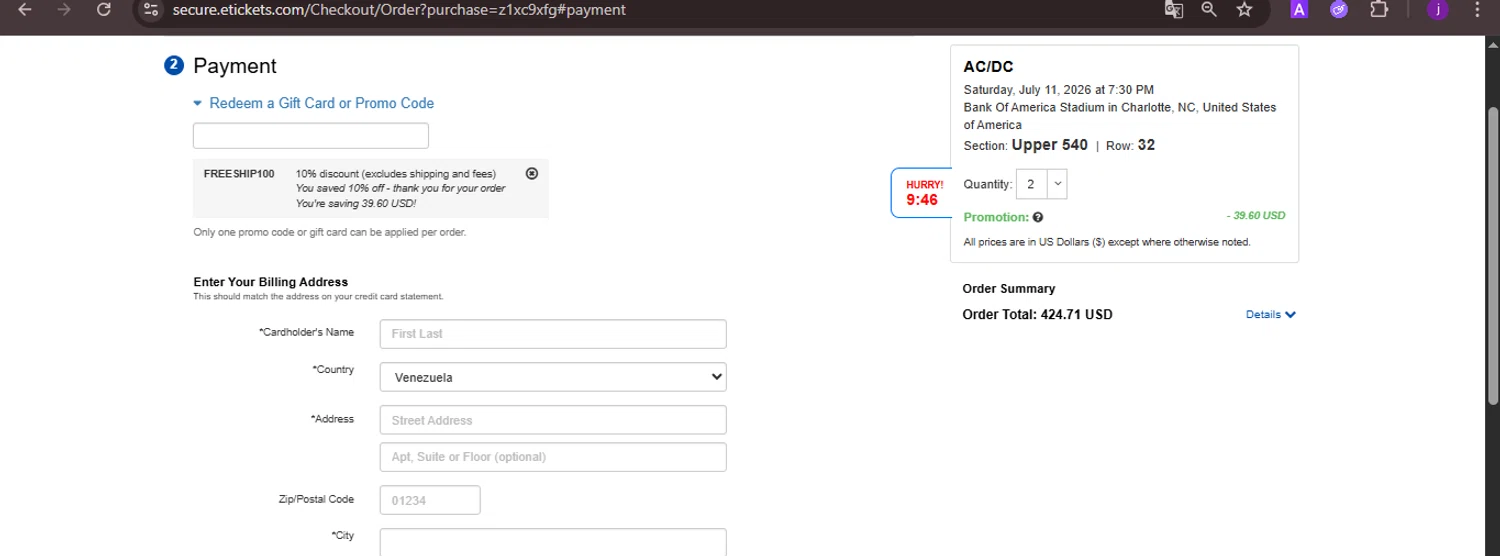Click the FREESHIP100 code text
1500x556 pixels.
click(239, 174)
